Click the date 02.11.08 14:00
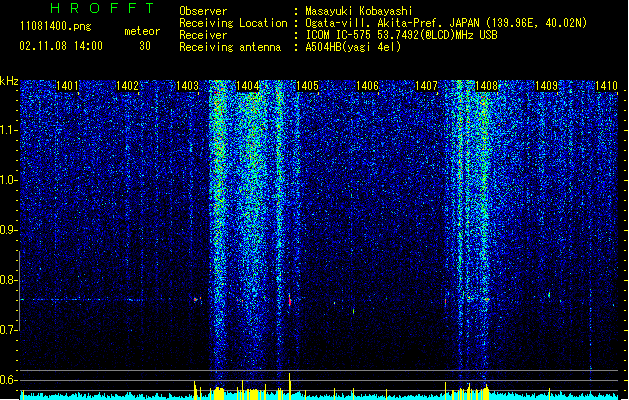 click(x=61, y=46)
